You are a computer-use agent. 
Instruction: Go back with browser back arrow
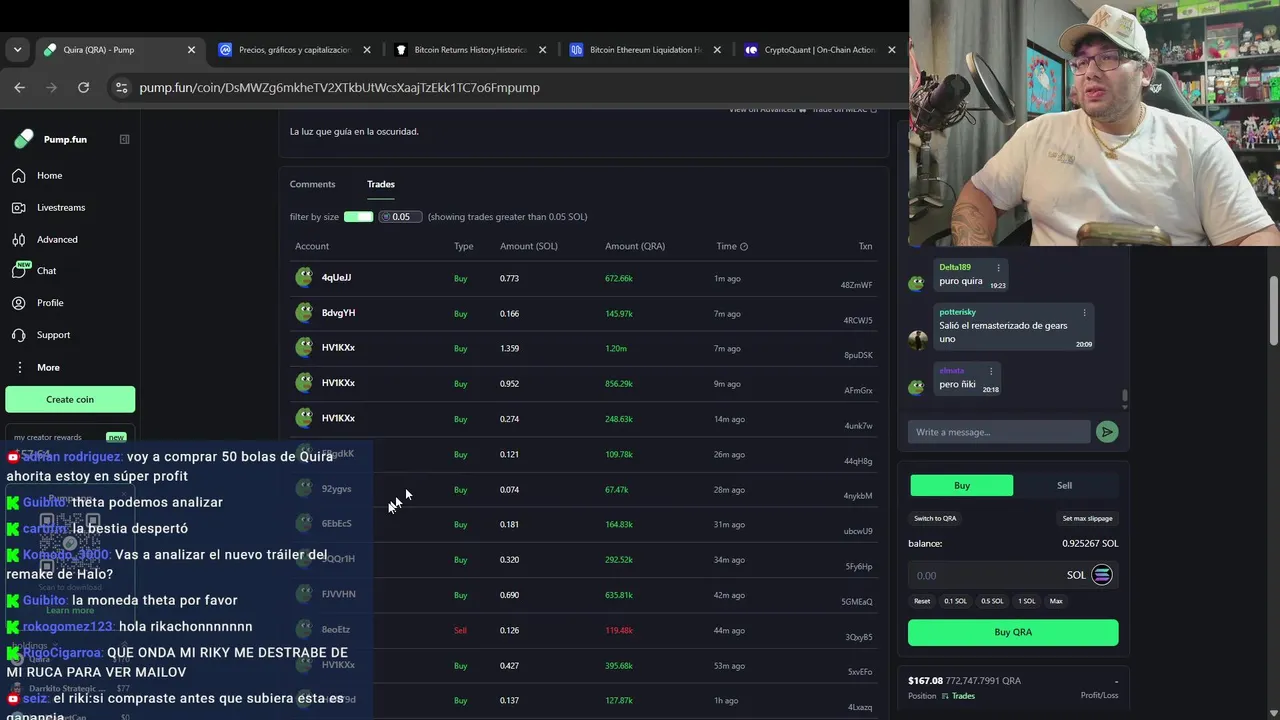pyautogui.click(x=20, y=87)
